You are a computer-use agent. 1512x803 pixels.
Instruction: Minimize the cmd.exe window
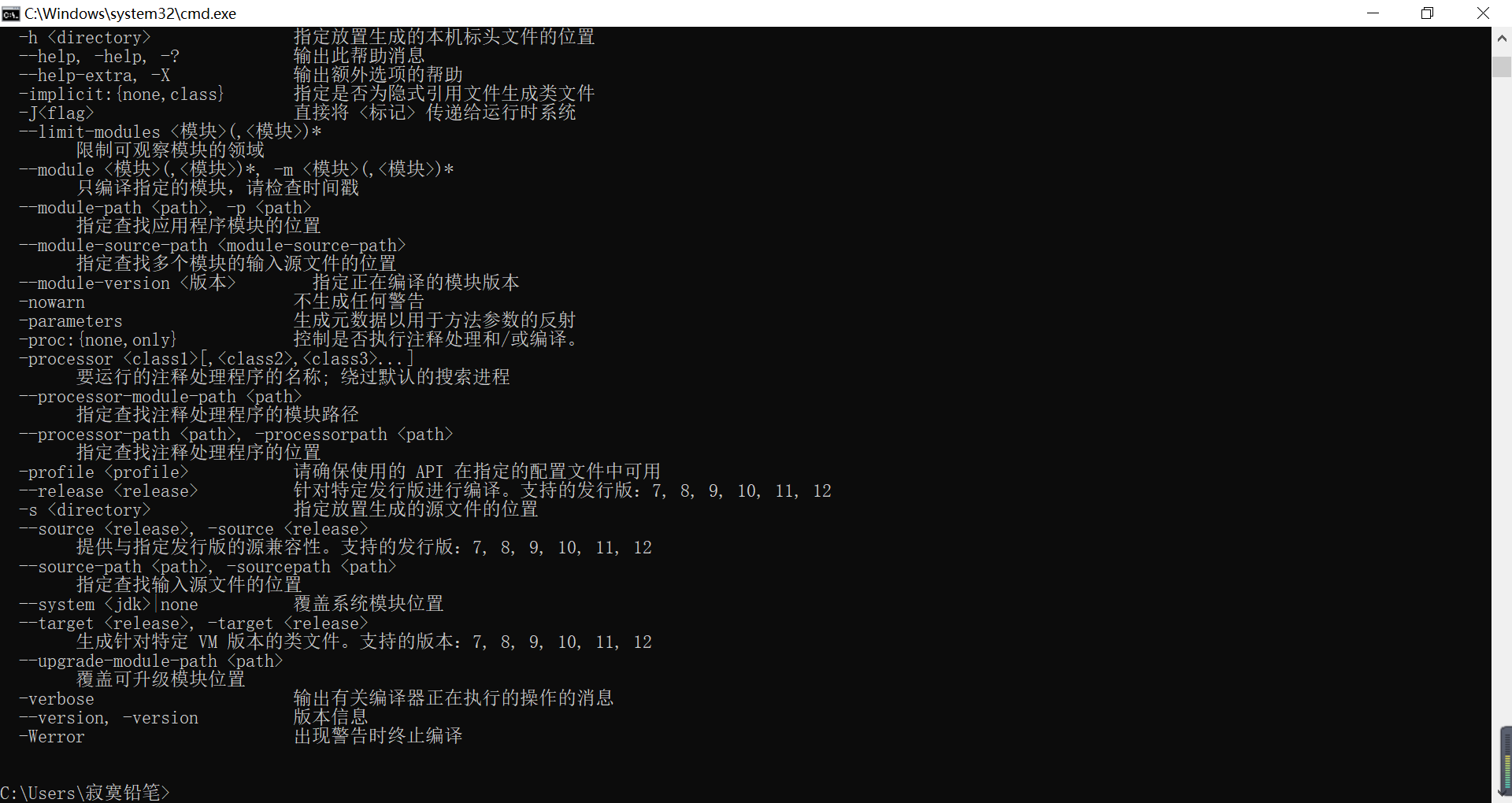point(1373,13)
